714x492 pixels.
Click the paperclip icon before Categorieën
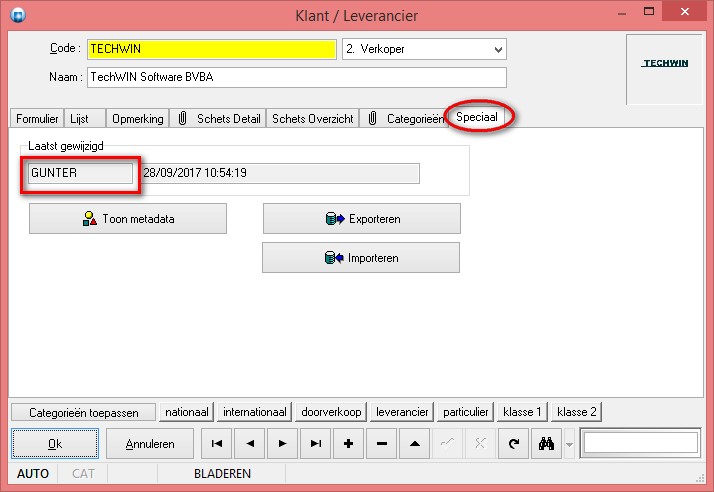tap(372, 118)
